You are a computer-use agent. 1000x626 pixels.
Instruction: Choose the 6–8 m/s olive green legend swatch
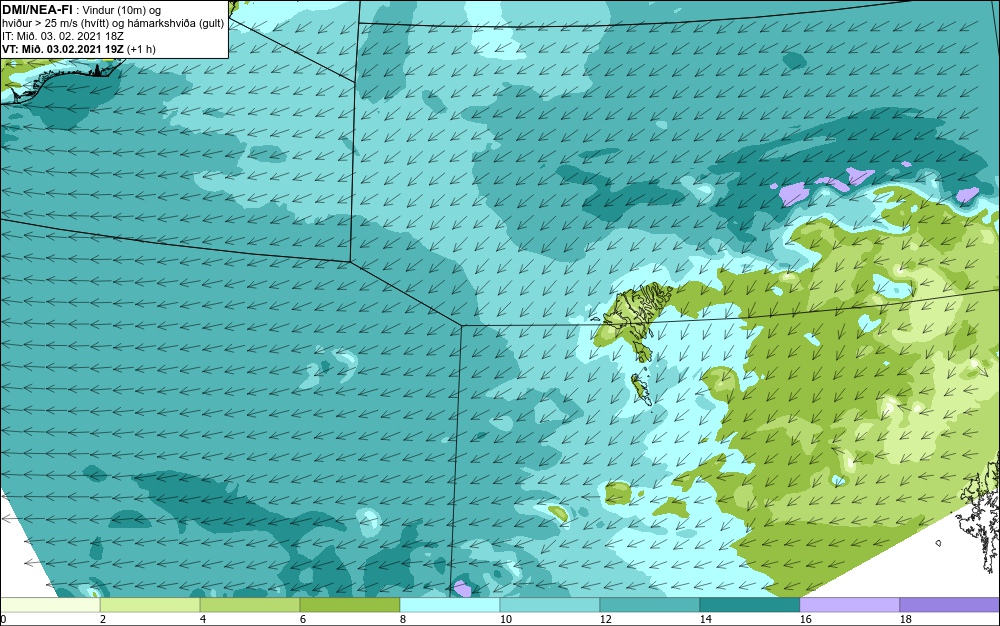pyautogui.click(x=350, y=605)
